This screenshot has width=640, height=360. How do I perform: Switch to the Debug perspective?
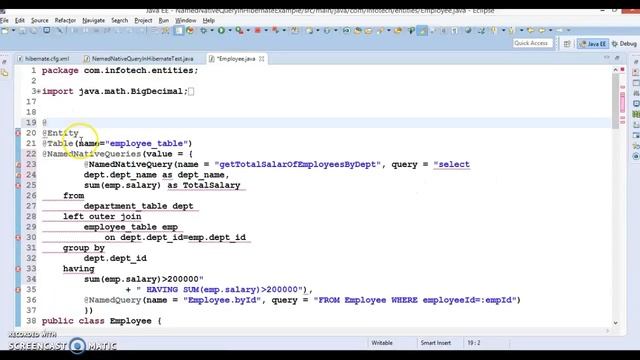click(x=624, y=44)
